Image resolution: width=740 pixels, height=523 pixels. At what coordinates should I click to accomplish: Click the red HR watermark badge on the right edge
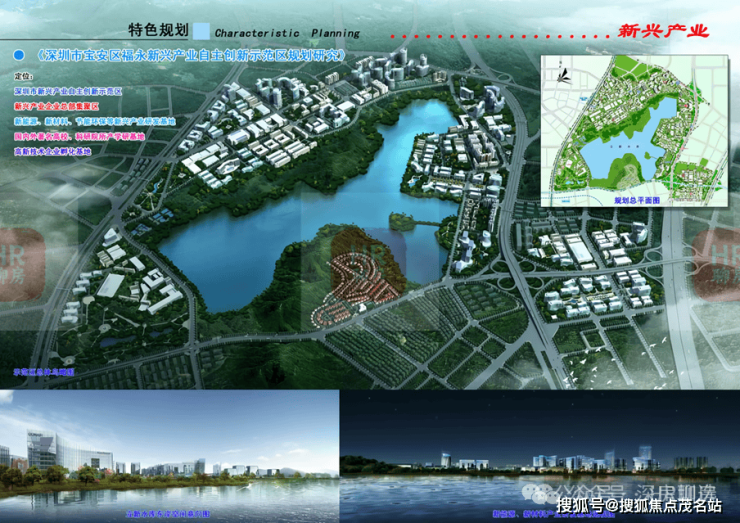click(x=717, y=264)
